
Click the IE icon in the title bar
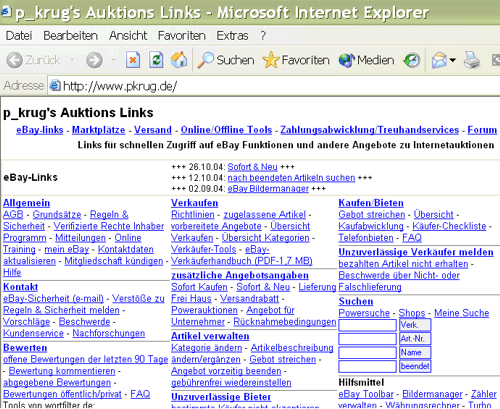[x=6, y=12]
